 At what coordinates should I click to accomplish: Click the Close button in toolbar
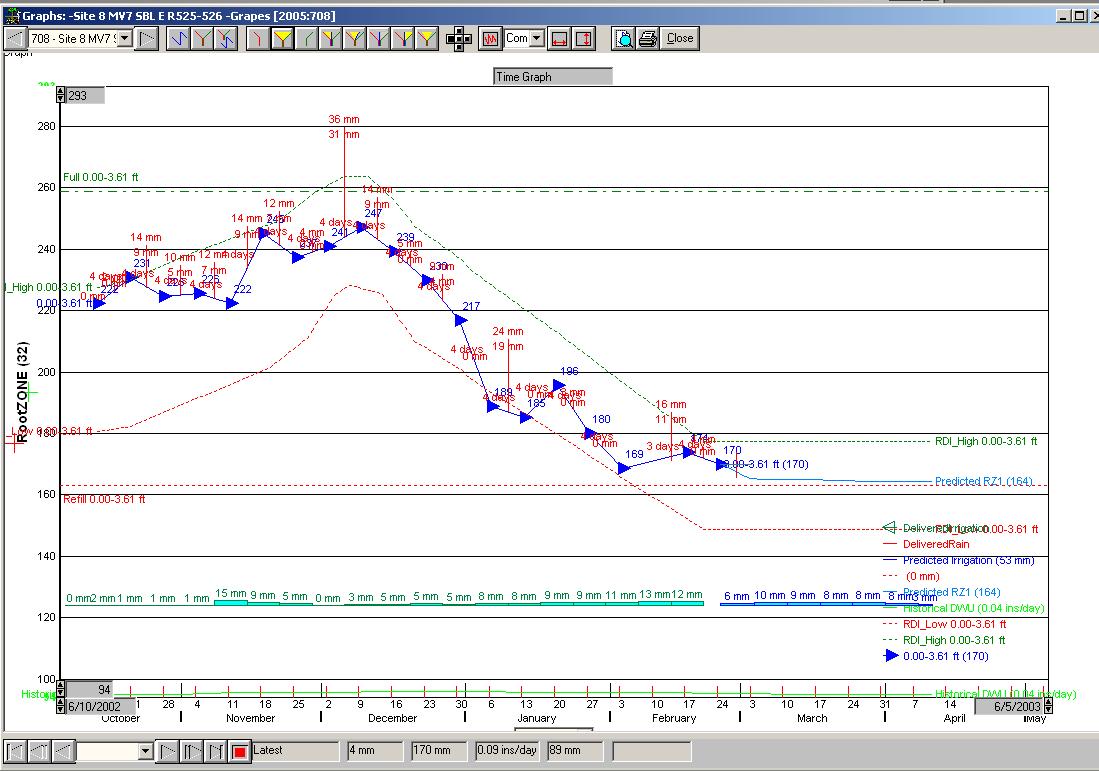pos(680,38)
